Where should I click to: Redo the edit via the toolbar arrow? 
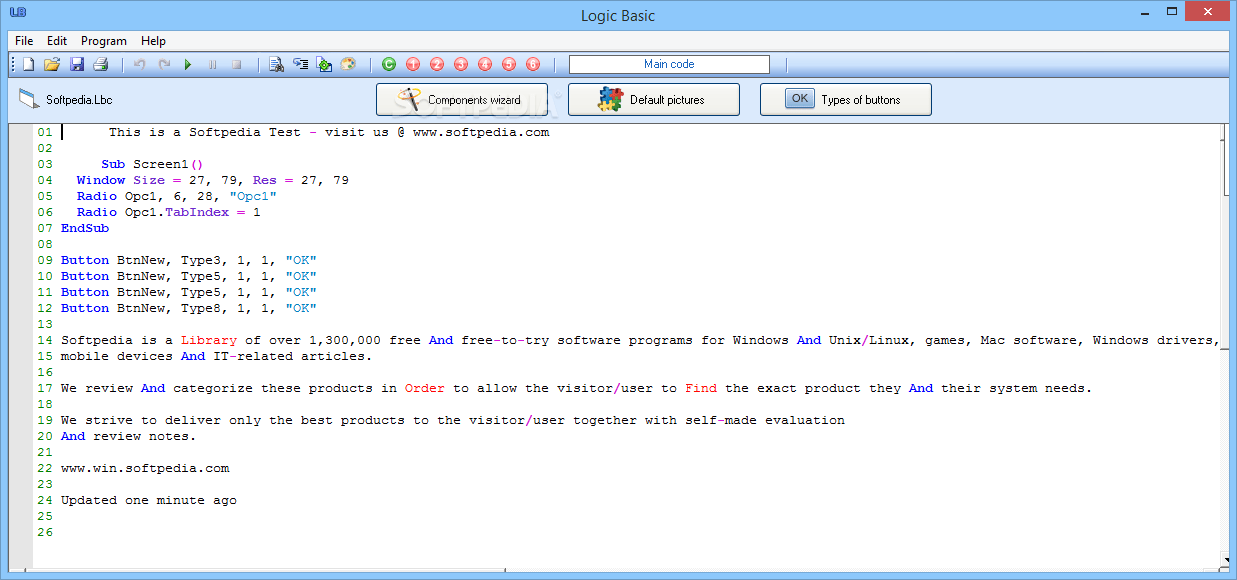tap(164, 64)
